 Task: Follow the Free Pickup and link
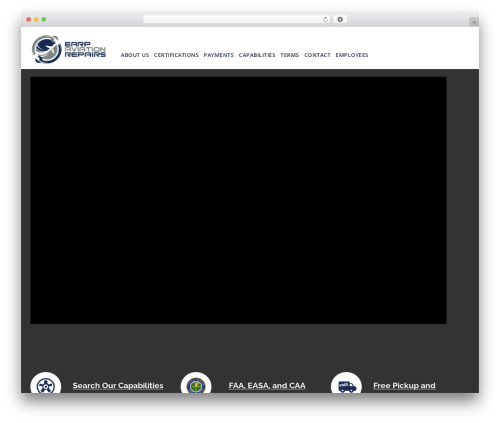(404, 386)
